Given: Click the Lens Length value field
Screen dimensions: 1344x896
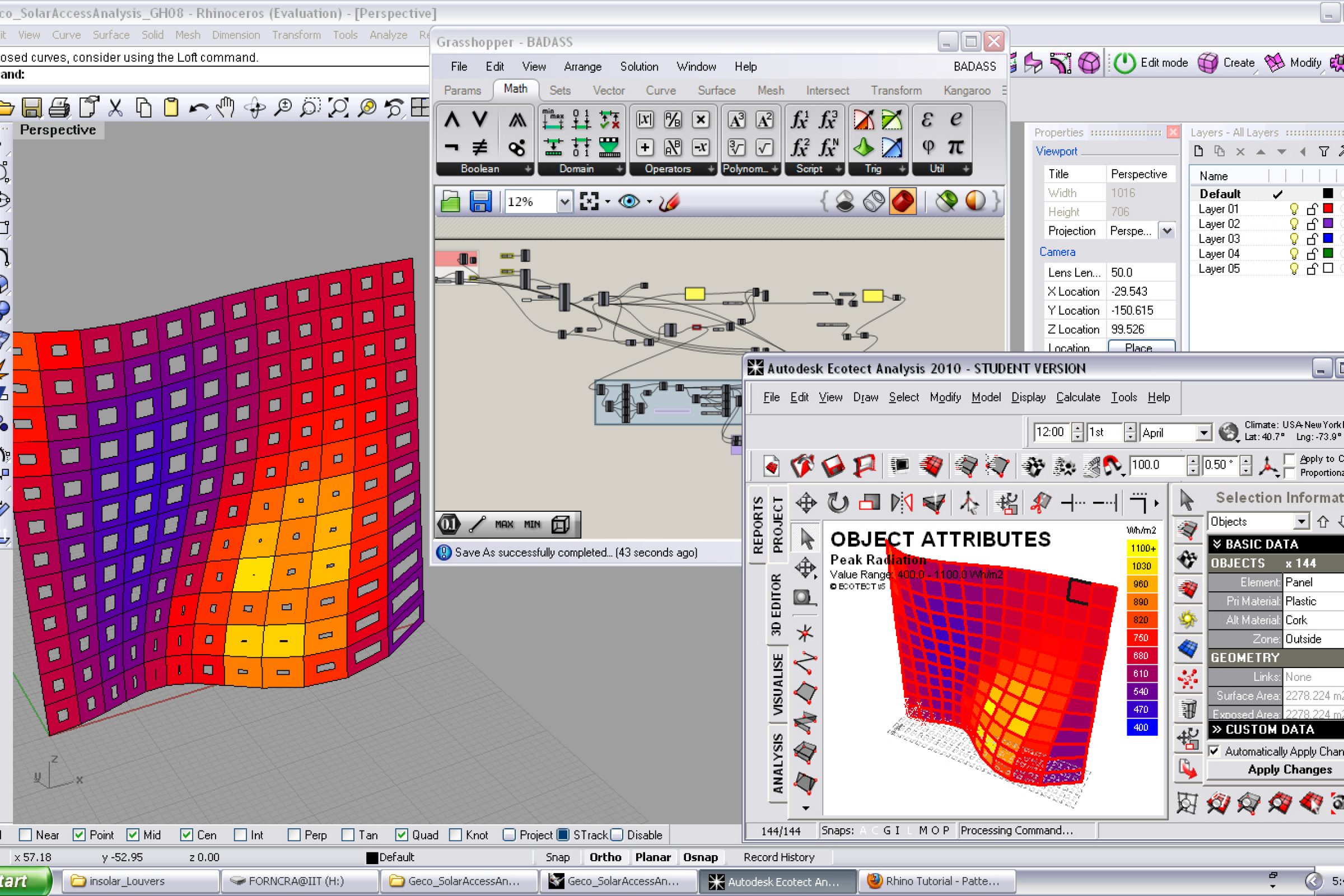Looking at the screenshot, I should 1141,273.
